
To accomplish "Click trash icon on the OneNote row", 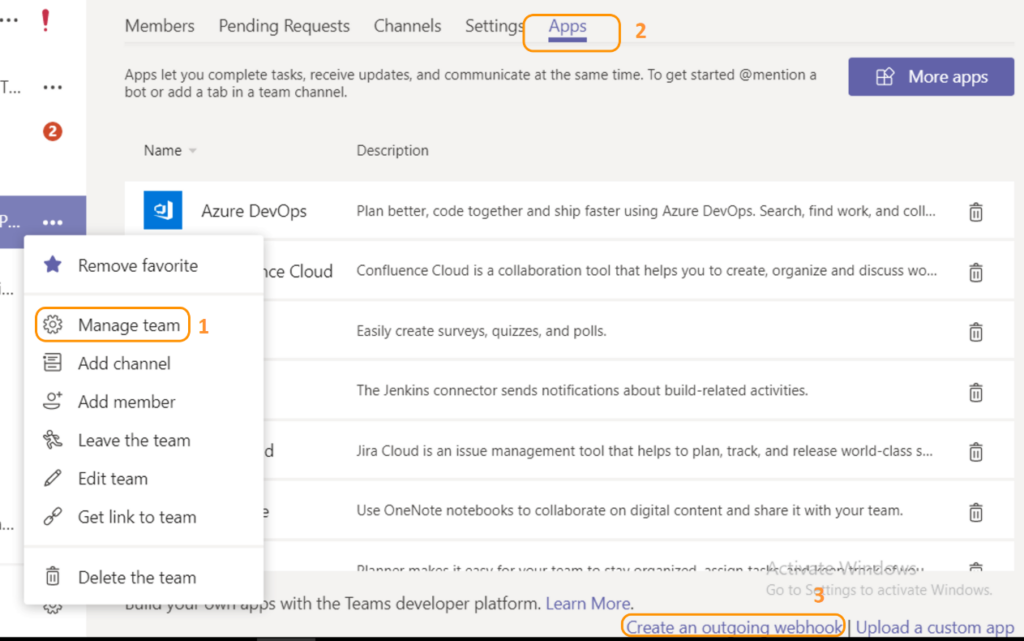I will click(x=976, y=512).
